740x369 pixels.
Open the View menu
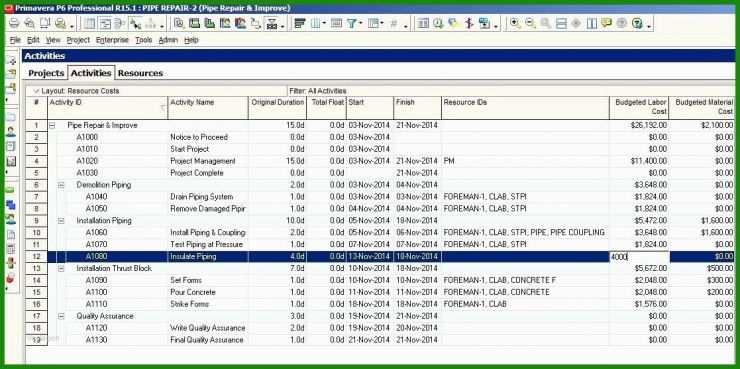pos(53,40)
